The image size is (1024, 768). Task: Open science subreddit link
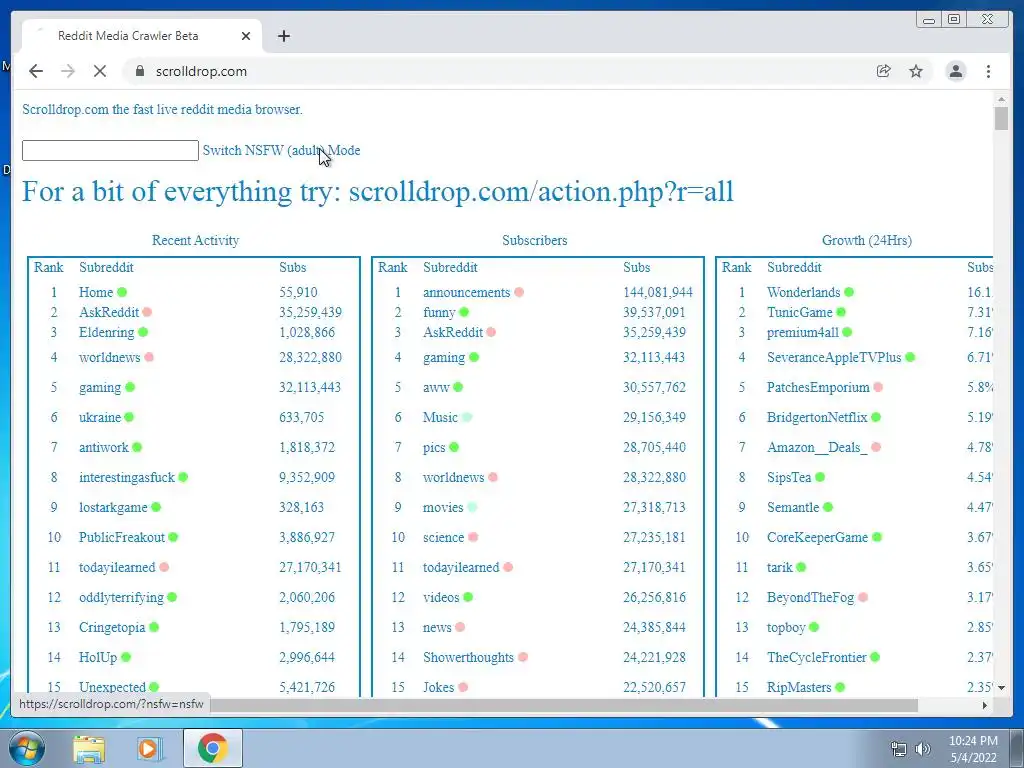tap(443, 537)
